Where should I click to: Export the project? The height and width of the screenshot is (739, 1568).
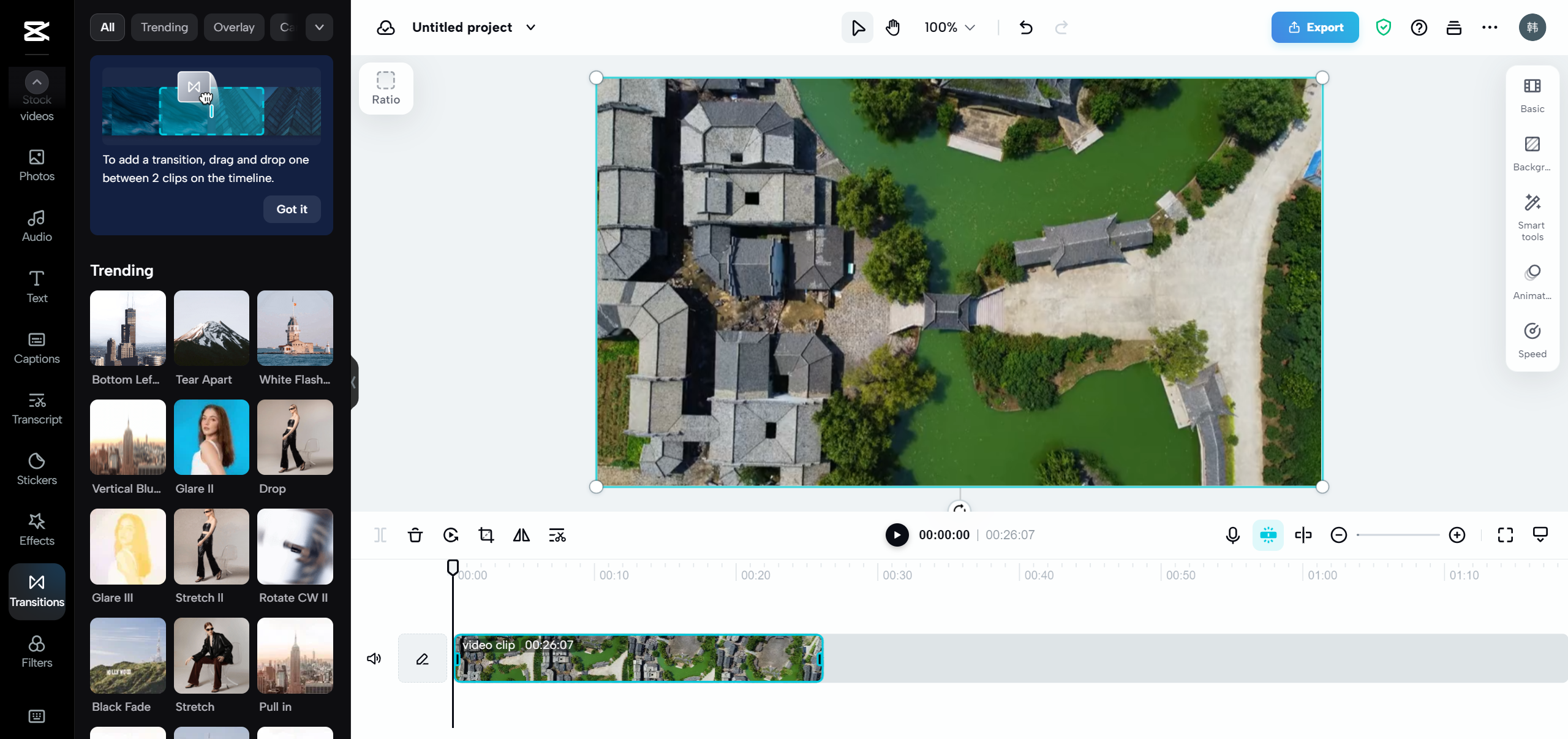1314,27
